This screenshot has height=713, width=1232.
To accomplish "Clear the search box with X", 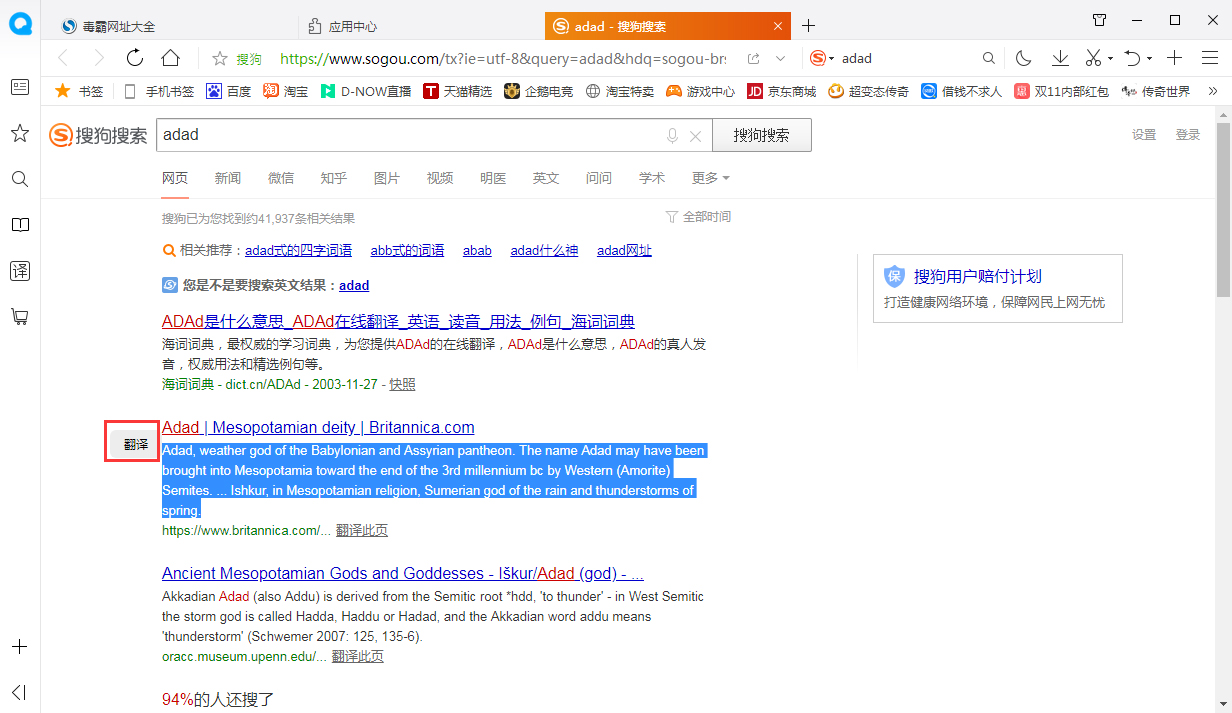I will (696, 136).
